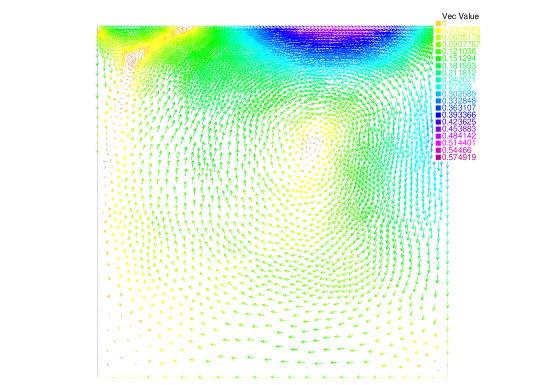Select the 0.302589 legend value text
Image resolution: width=545 pixels, height=385 pixels.
point(459,94)
